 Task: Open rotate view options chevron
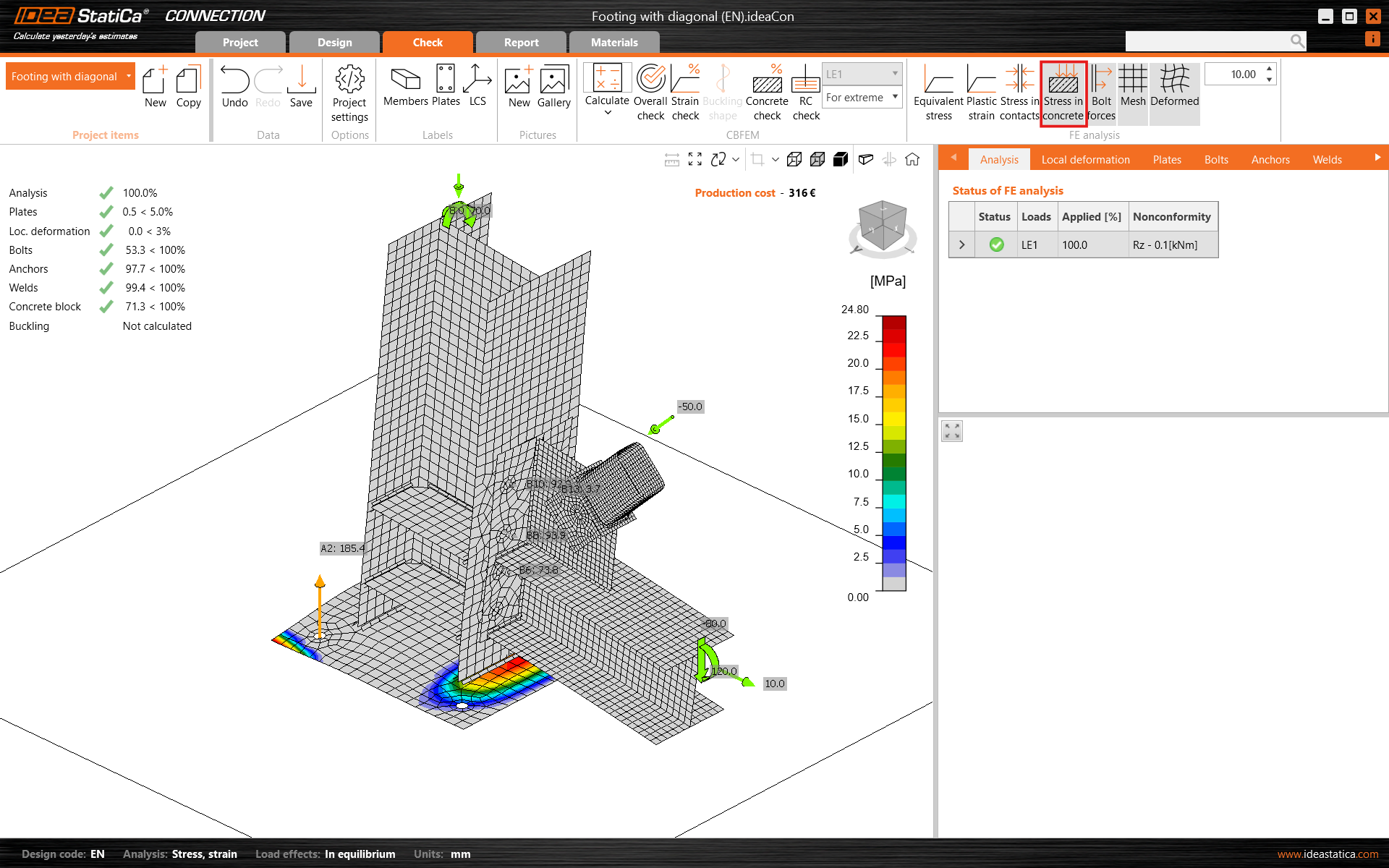(736, 159)
